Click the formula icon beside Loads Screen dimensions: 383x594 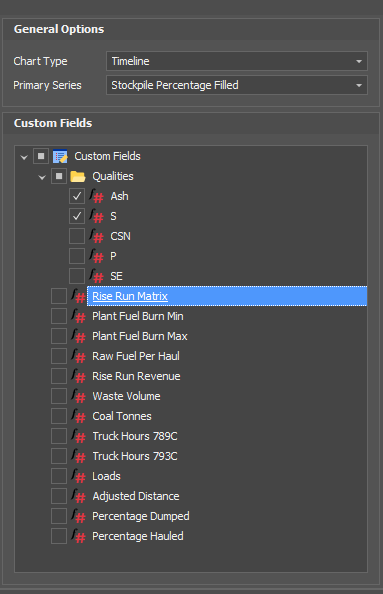(x=78, y=476)
